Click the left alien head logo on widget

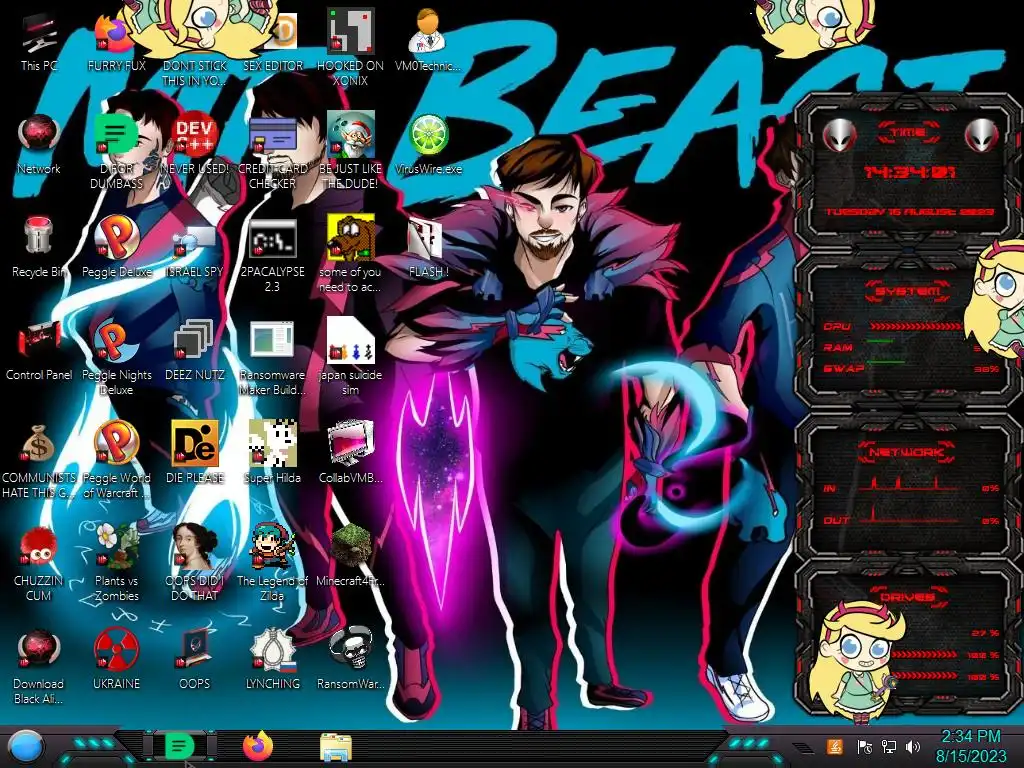pyautogui.click(x=839, y=136)
